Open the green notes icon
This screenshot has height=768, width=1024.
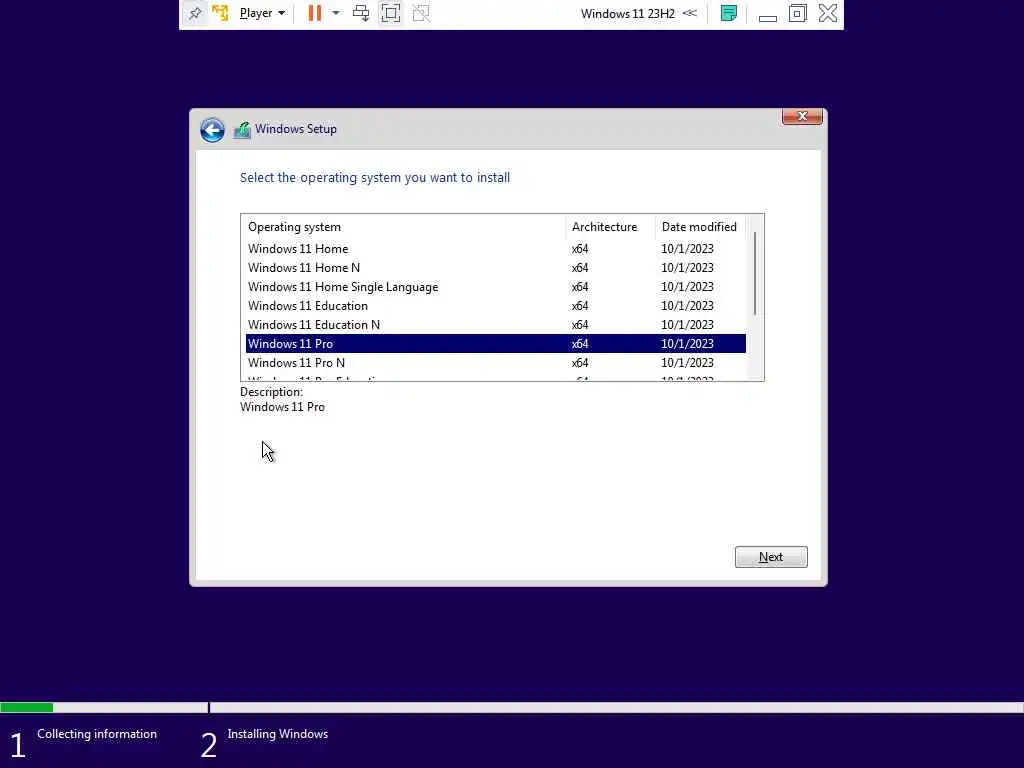(729, 13)
